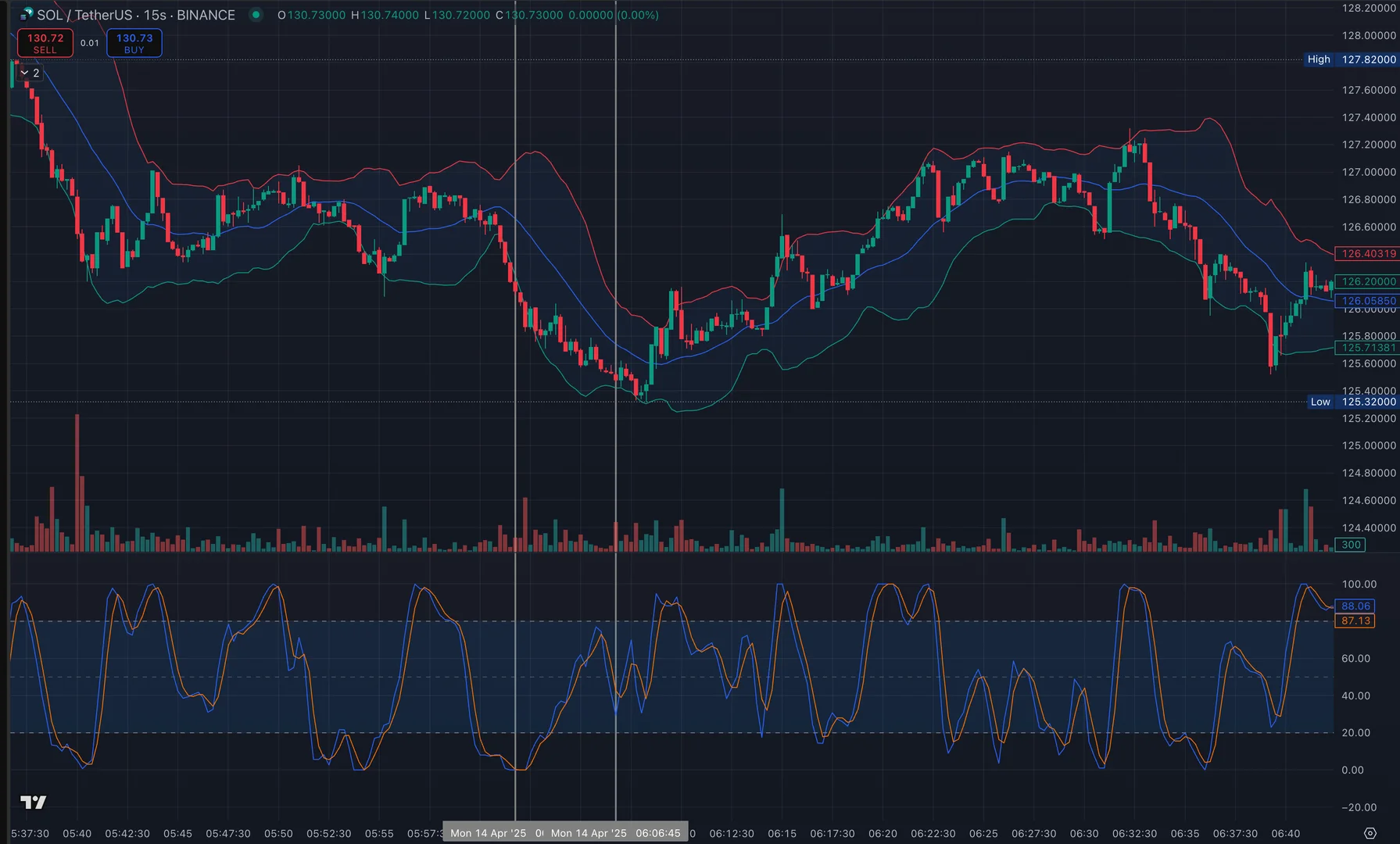
Task: Click the green 125.71381 lower band label
Action: (1367, 348)
